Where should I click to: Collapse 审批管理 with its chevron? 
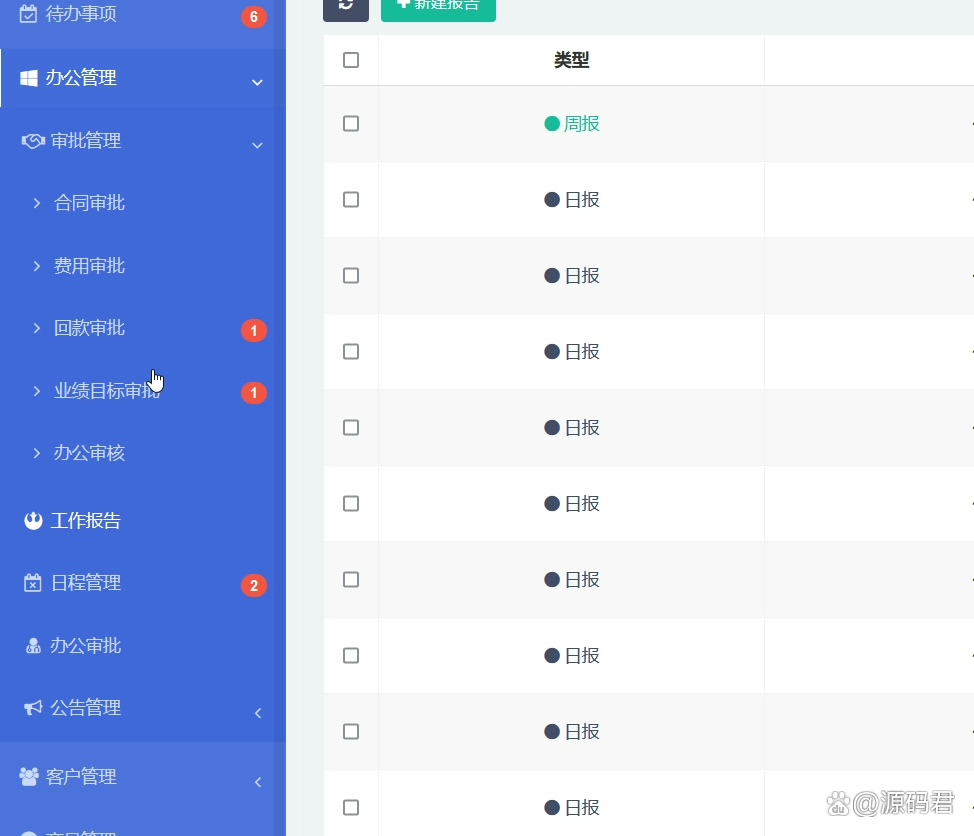257,145
